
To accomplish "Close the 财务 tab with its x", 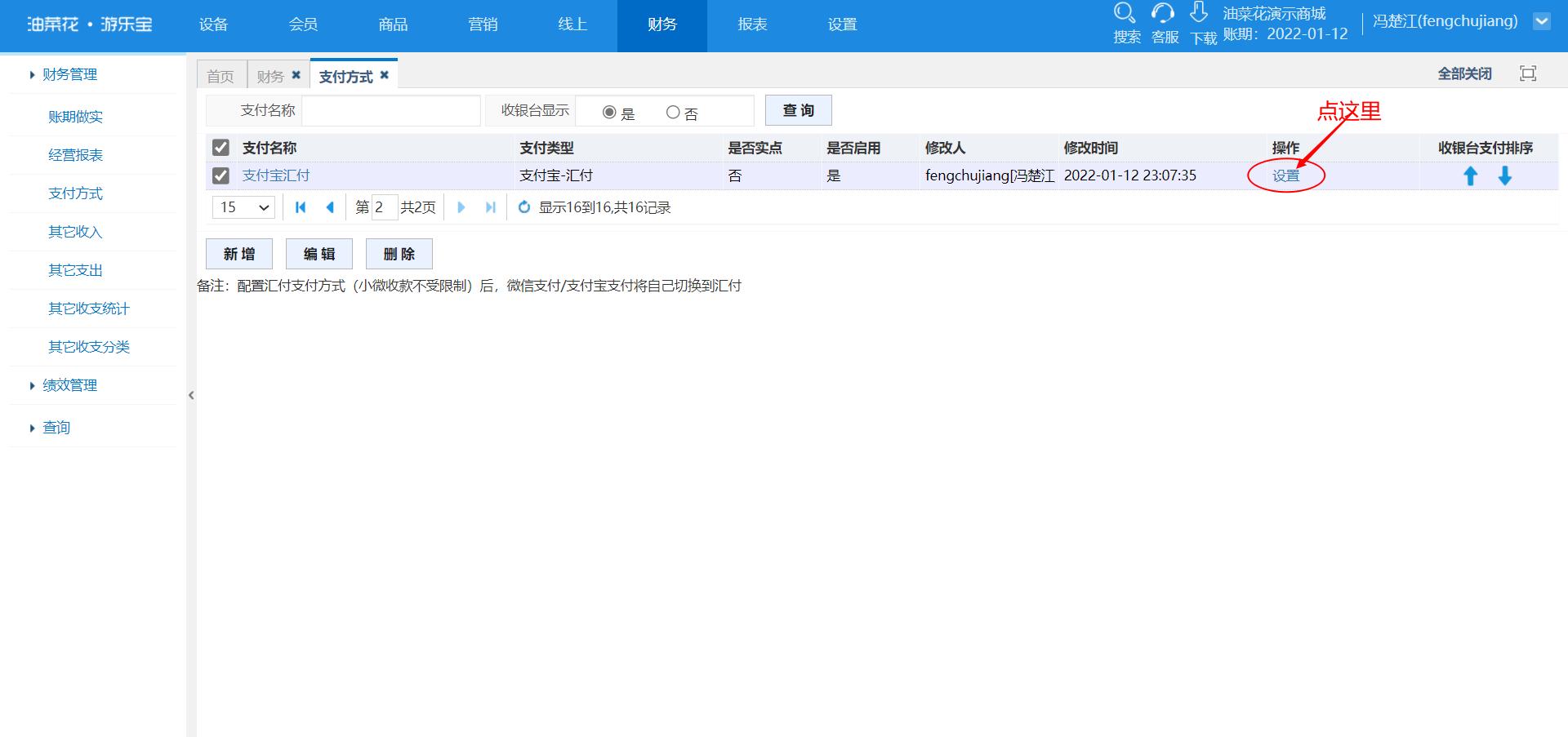I will 296,75.
